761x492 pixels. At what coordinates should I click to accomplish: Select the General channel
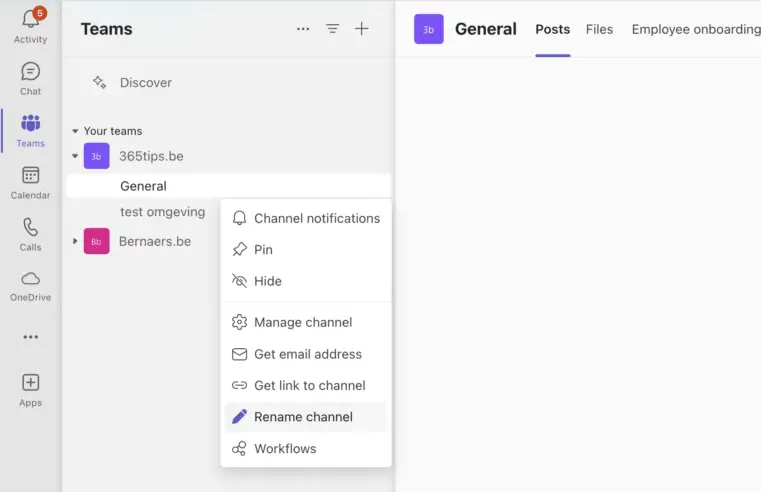229,186
